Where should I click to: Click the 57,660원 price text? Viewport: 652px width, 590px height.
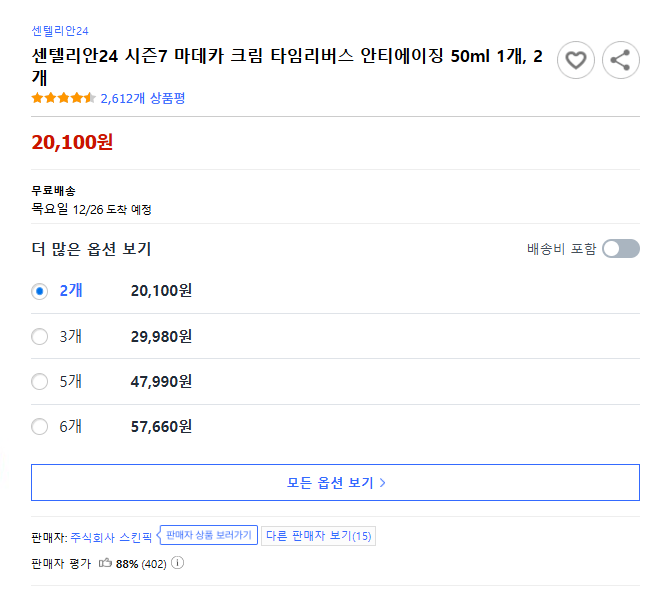(161, 427)
